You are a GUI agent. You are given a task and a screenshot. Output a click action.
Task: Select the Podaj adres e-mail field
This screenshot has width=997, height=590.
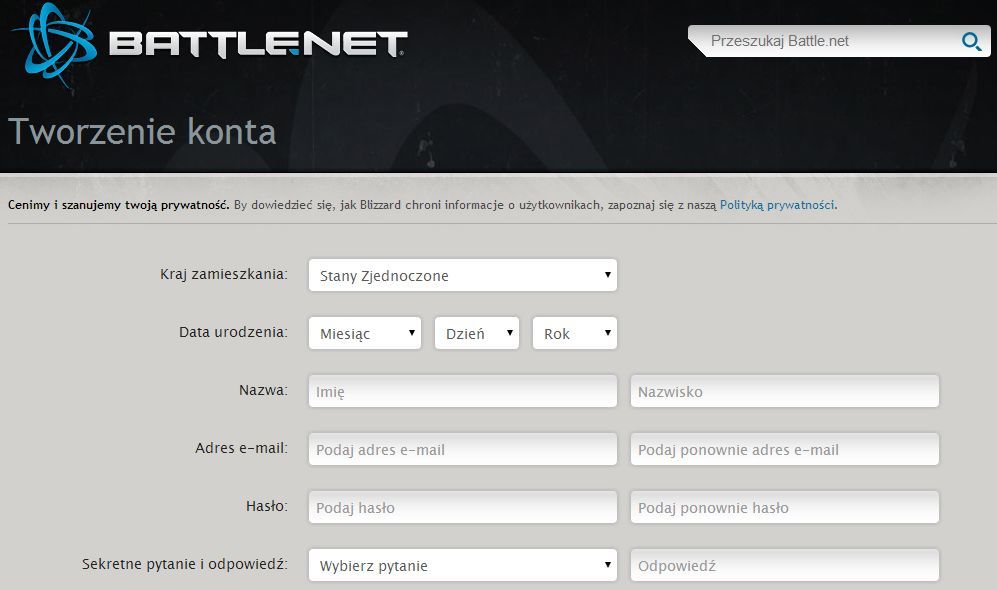coord(462,449)
